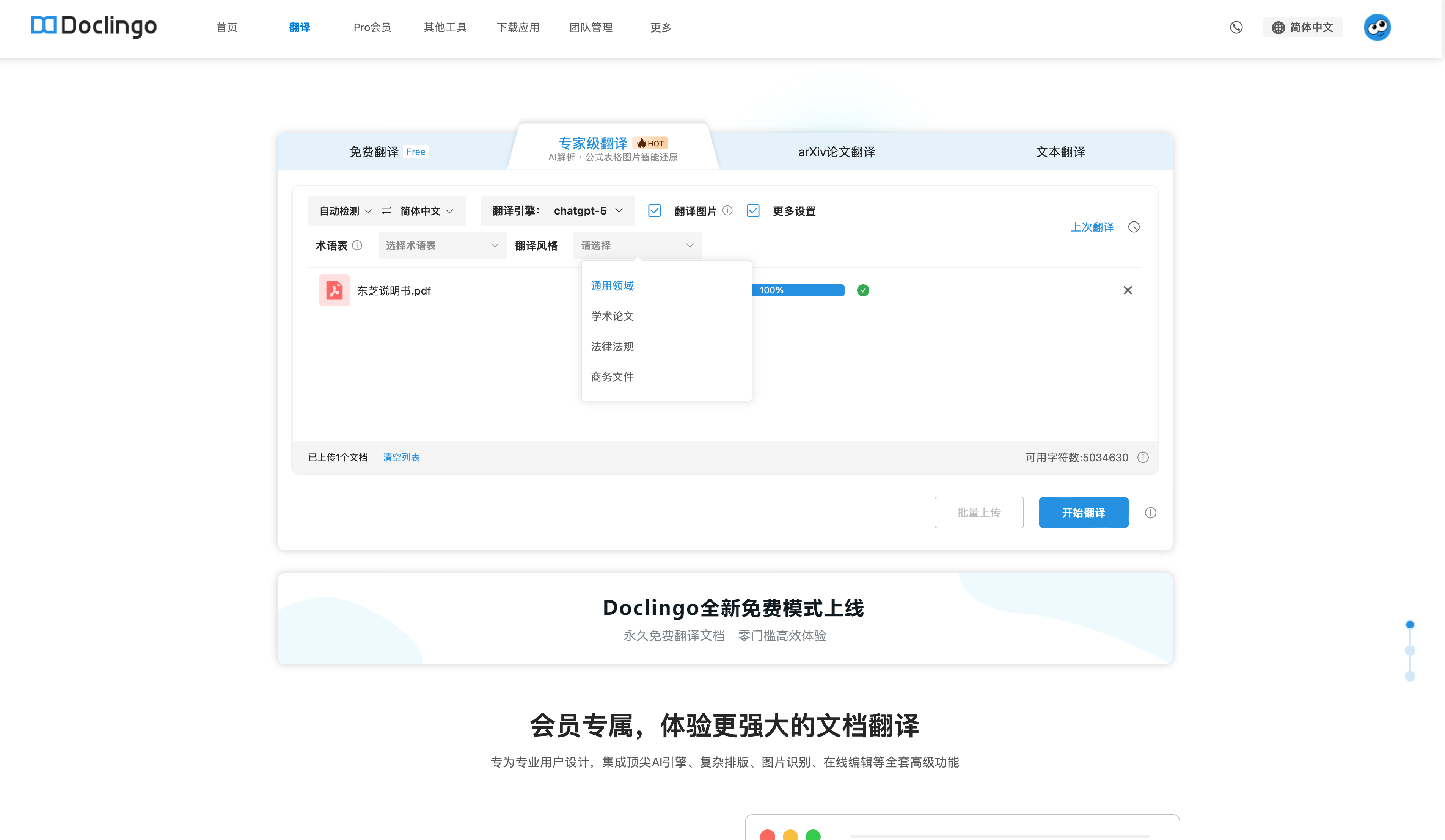This screenshot has width=1445, height=840.
Task: Click the 清空列表 link
Action: tap(401, 457)
